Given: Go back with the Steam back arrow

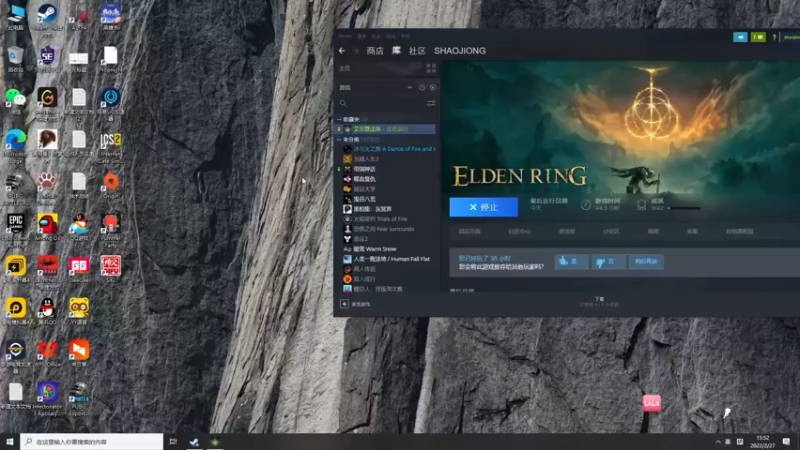Looking at the screenshot, I should [x=342, y=51].
